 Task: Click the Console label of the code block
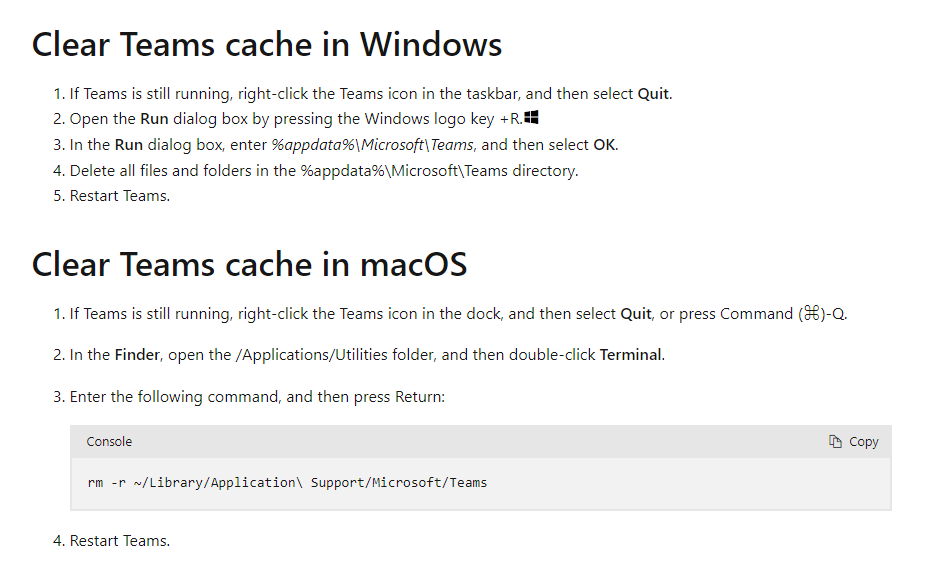pyautogui.click(x=109, y=442)
